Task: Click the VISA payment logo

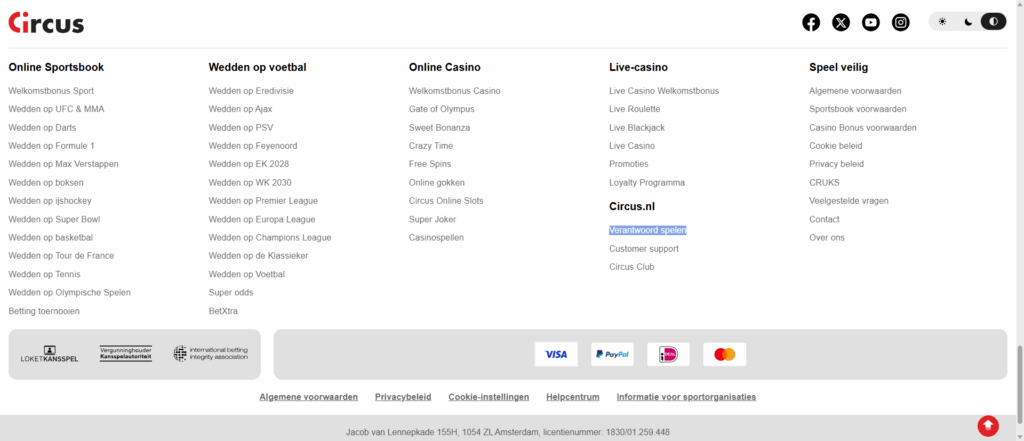Action: pyautogui.click(x=556, y=354)
